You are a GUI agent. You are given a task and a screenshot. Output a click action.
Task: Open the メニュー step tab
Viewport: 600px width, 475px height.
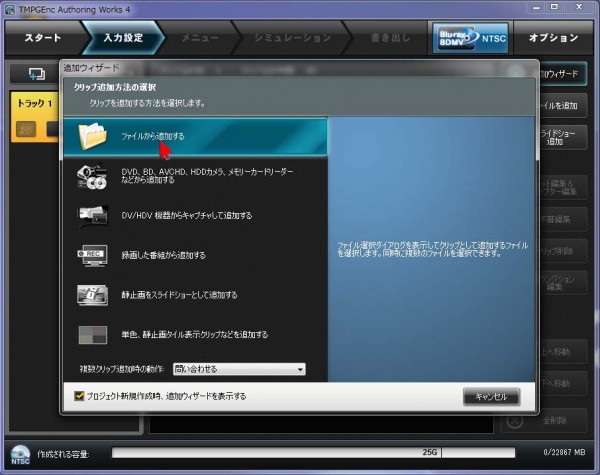[x=200, y=38]
